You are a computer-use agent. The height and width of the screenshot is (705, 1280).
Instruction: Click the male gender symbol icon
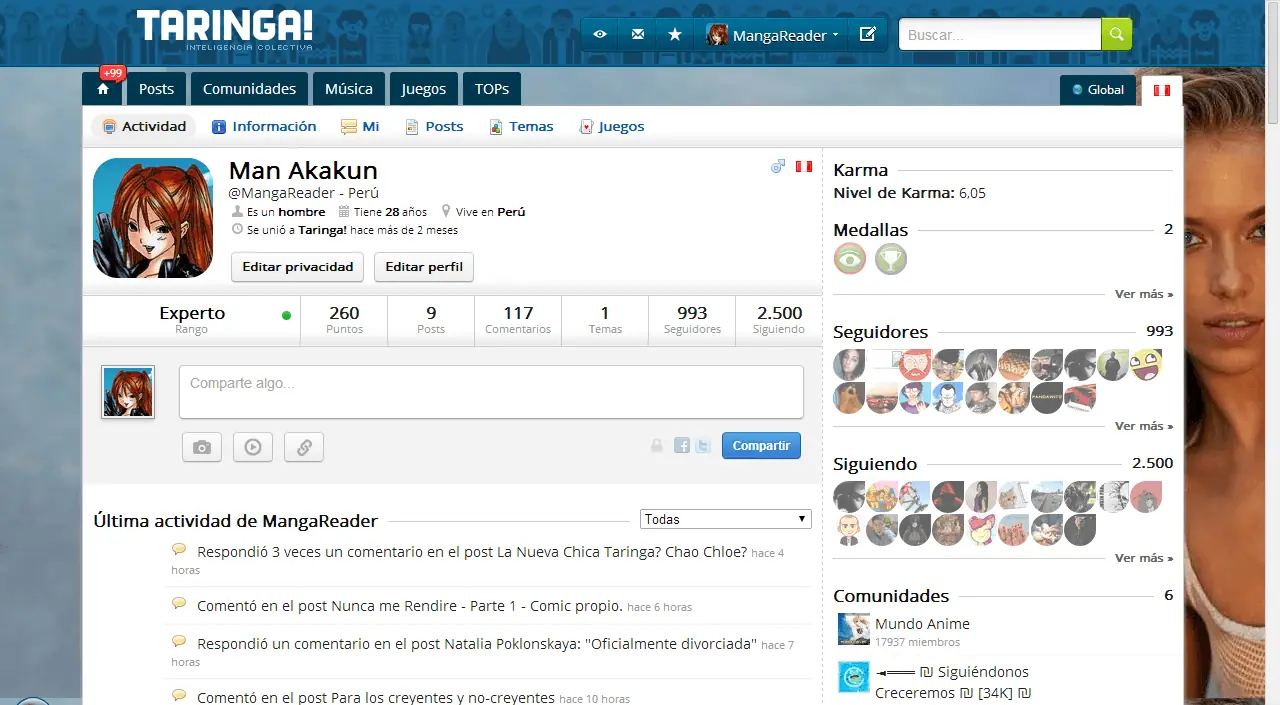click(778, 167)
